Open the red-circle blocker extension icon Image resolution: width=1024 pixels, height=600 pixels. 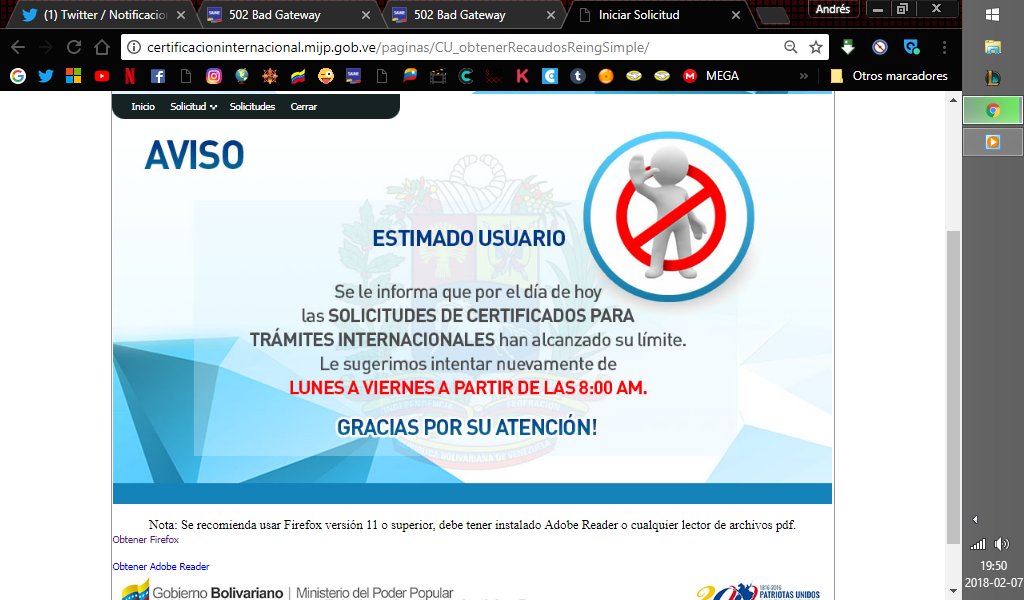click(x=880, y=47)
